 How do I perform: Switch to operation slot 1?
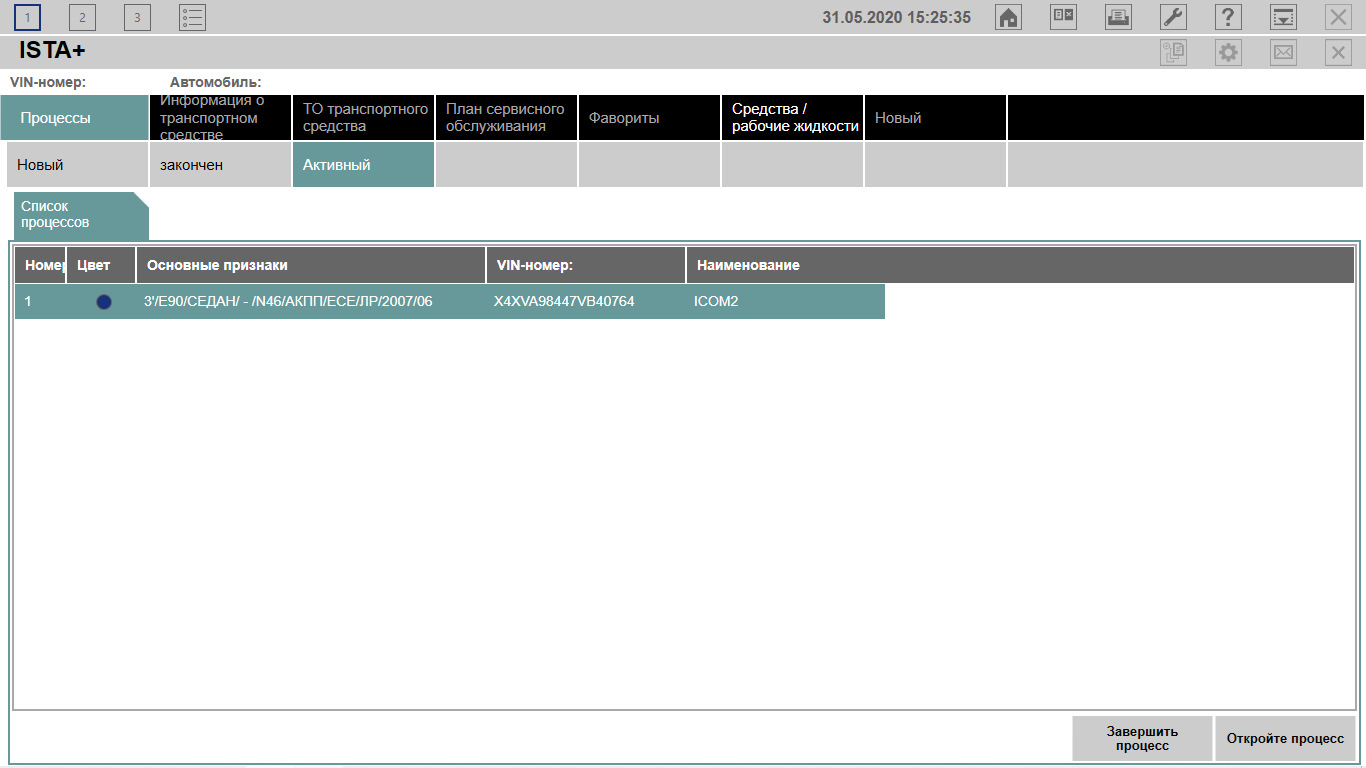[x=27, y=17]
